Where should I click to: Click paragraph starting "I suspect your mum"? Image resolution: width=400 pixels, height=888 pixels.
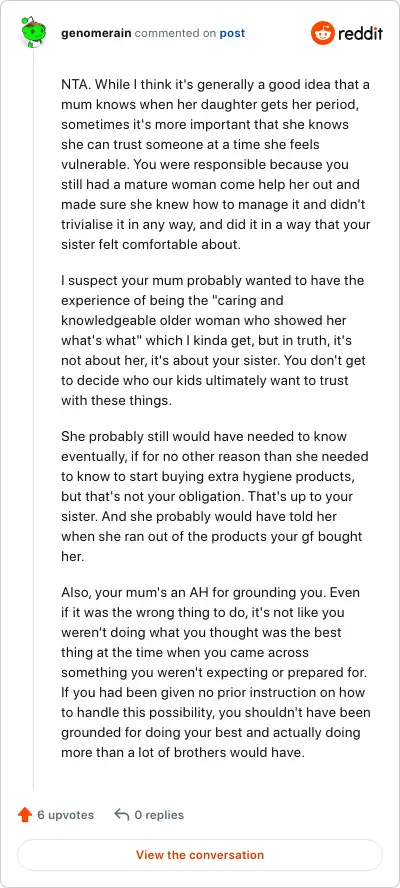[216, 340]
